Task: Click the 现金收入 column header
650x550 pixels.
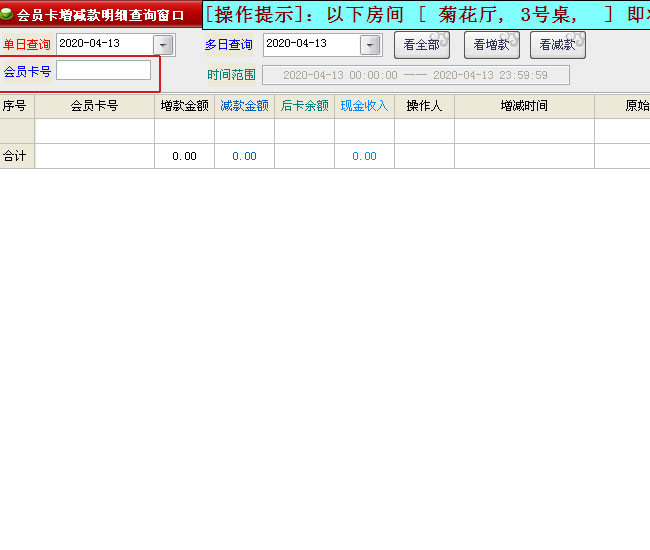Action: coord(364,106)
